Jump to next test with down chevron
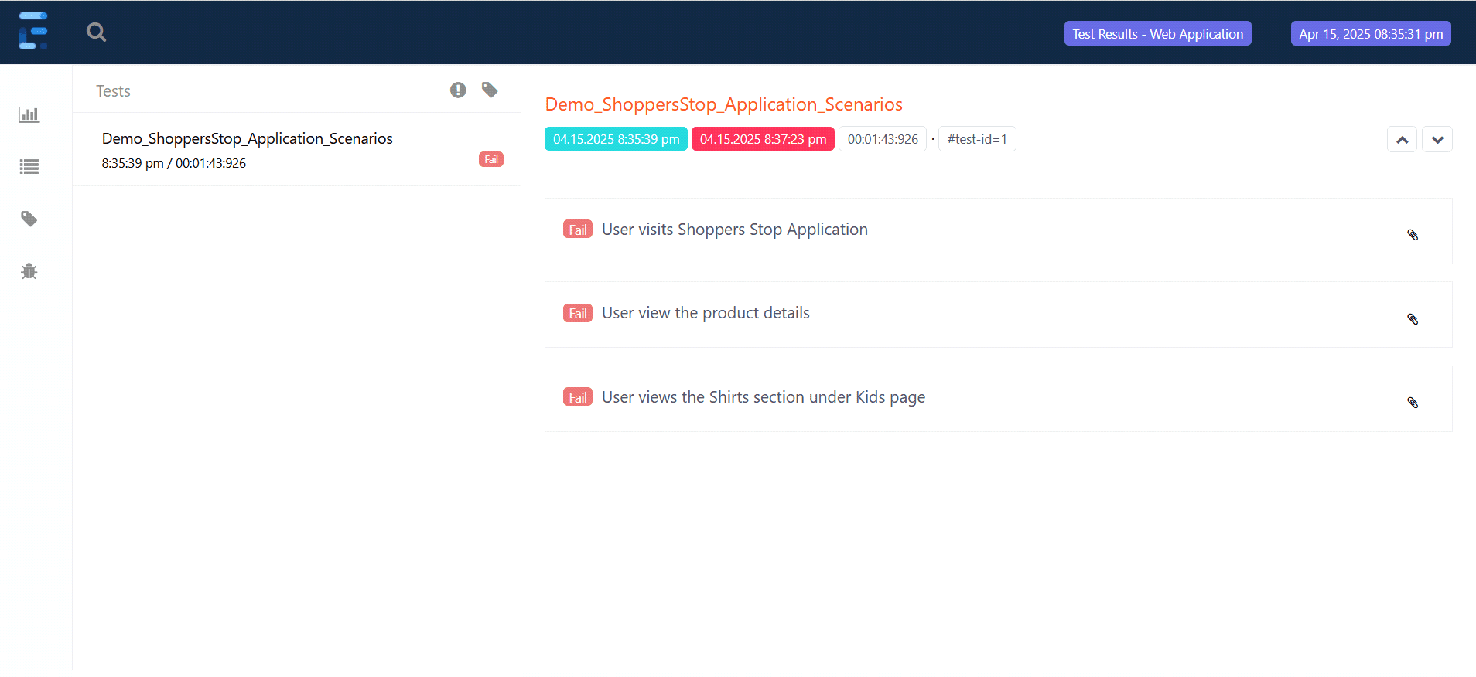1476x677 pixels. 1437,140
